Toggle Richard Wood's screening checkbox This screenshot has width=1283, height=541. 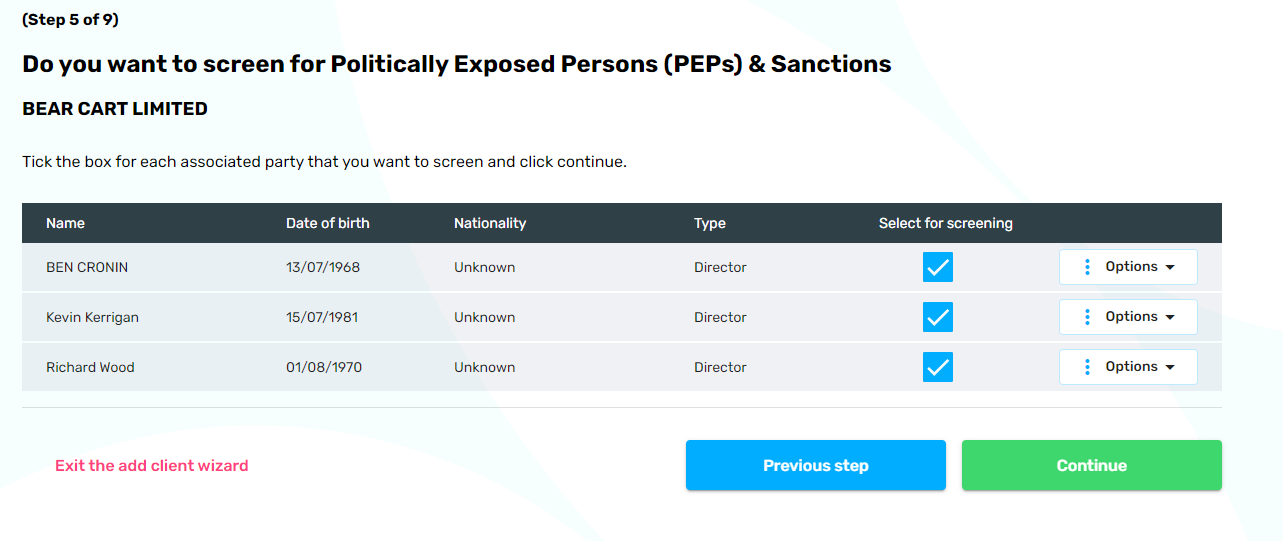coord(938,367)
